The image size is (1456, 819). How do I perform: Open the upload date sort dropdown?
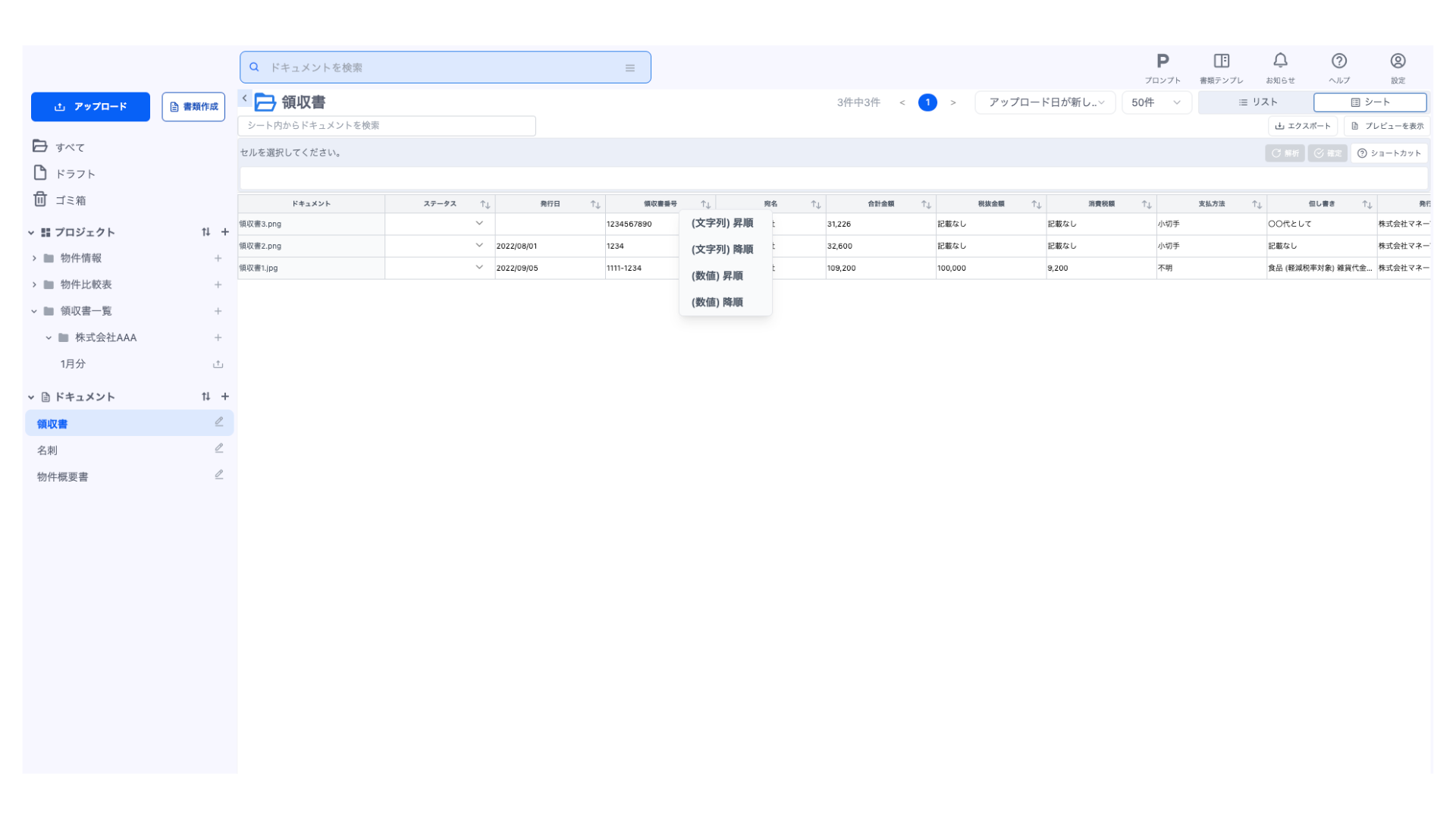[1045, 102]
